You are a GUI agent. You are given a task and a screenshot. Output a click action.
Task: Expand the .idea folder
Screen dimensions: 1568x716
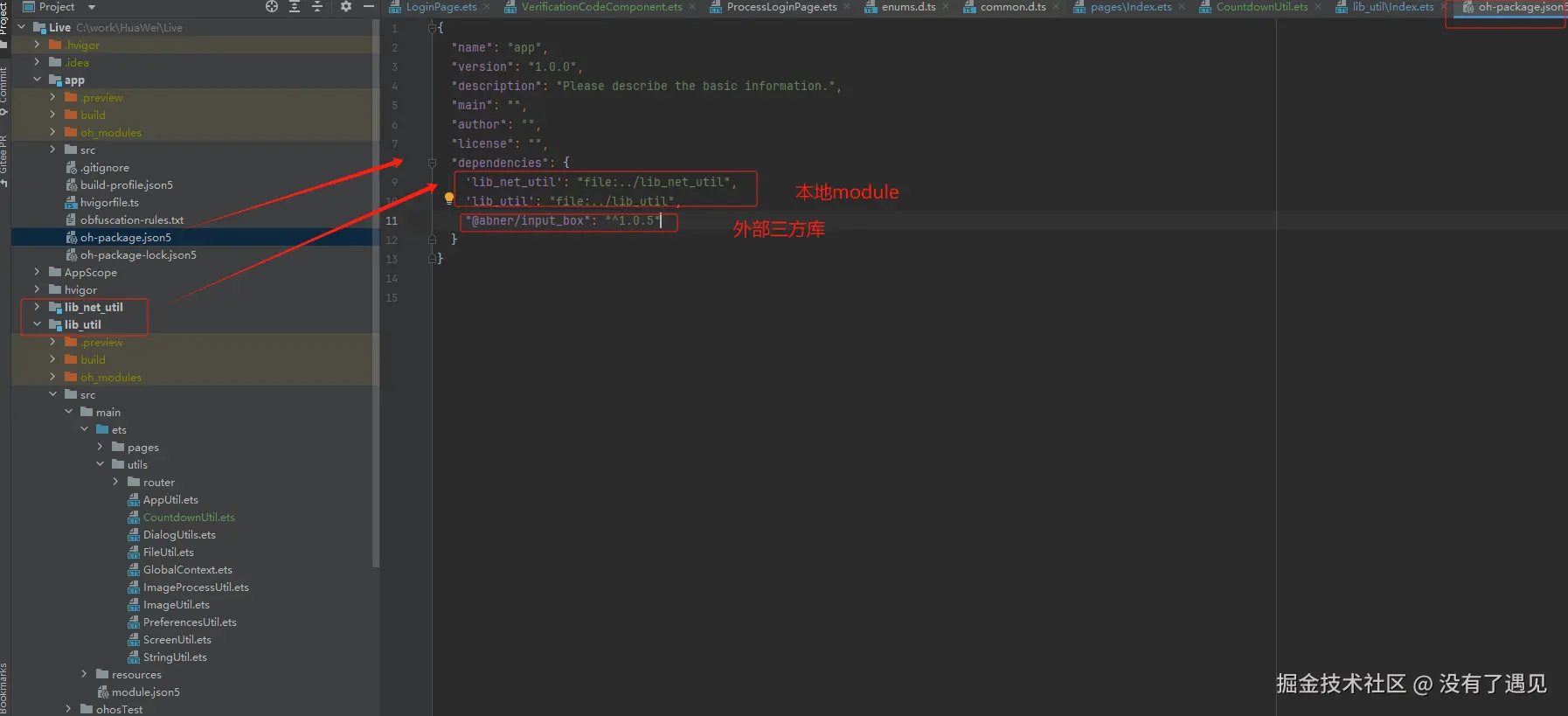pos(37,62)
